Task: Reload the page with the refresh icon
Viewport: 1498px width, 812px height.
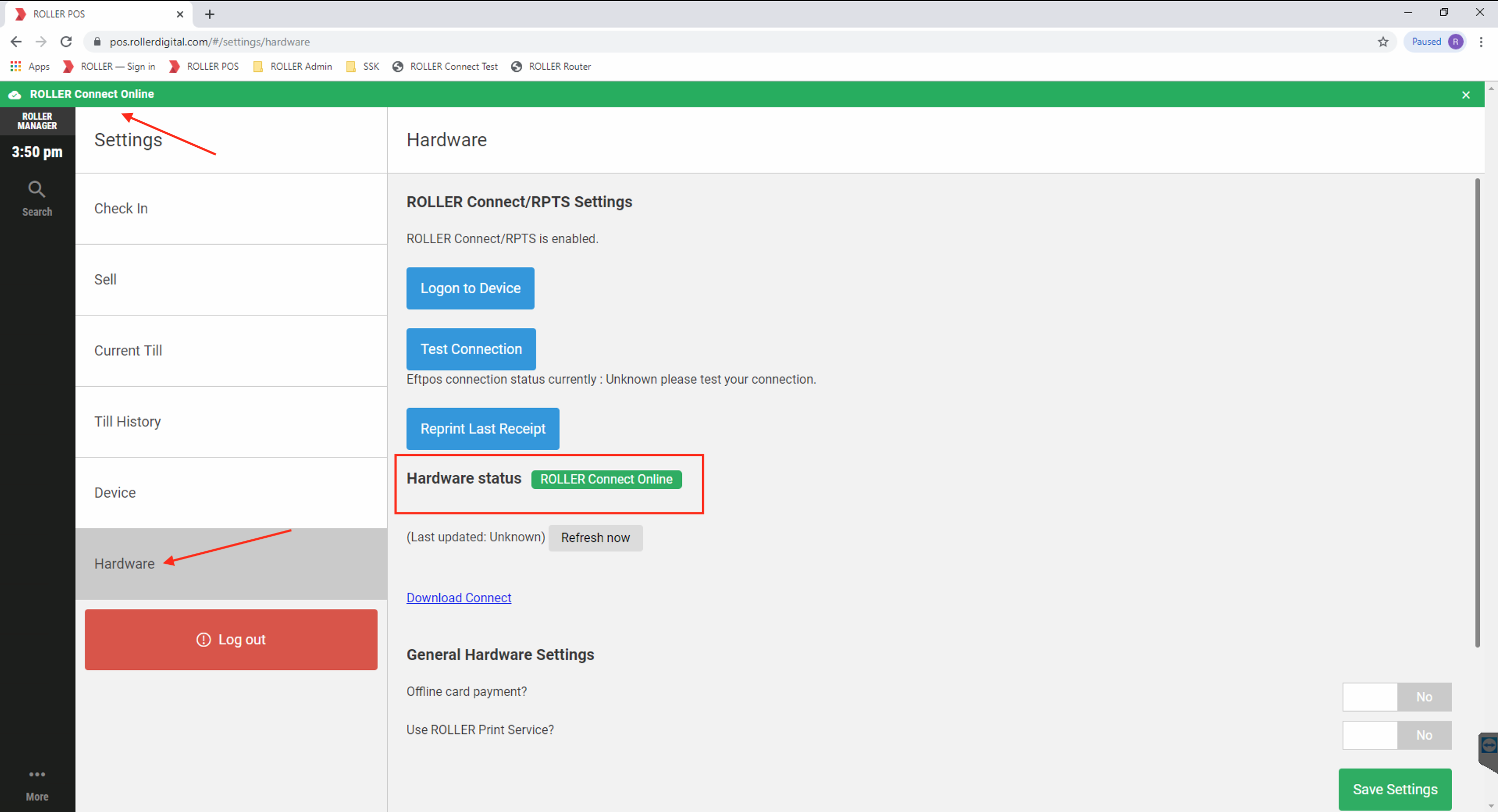Action: pos(66,42)
